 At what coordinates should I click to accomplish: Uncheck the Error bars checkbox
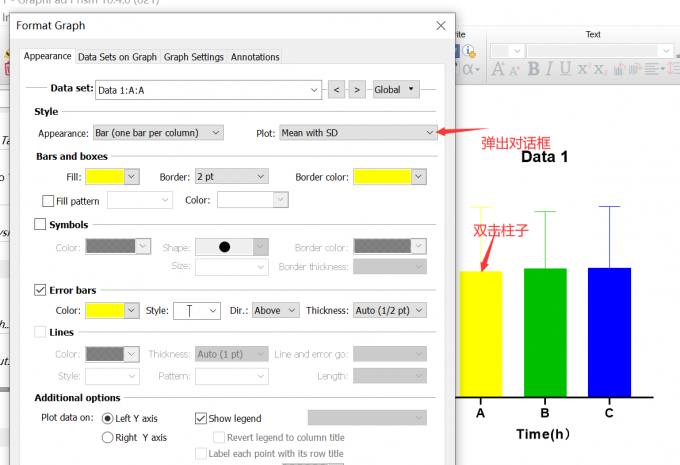coord(41,290)
